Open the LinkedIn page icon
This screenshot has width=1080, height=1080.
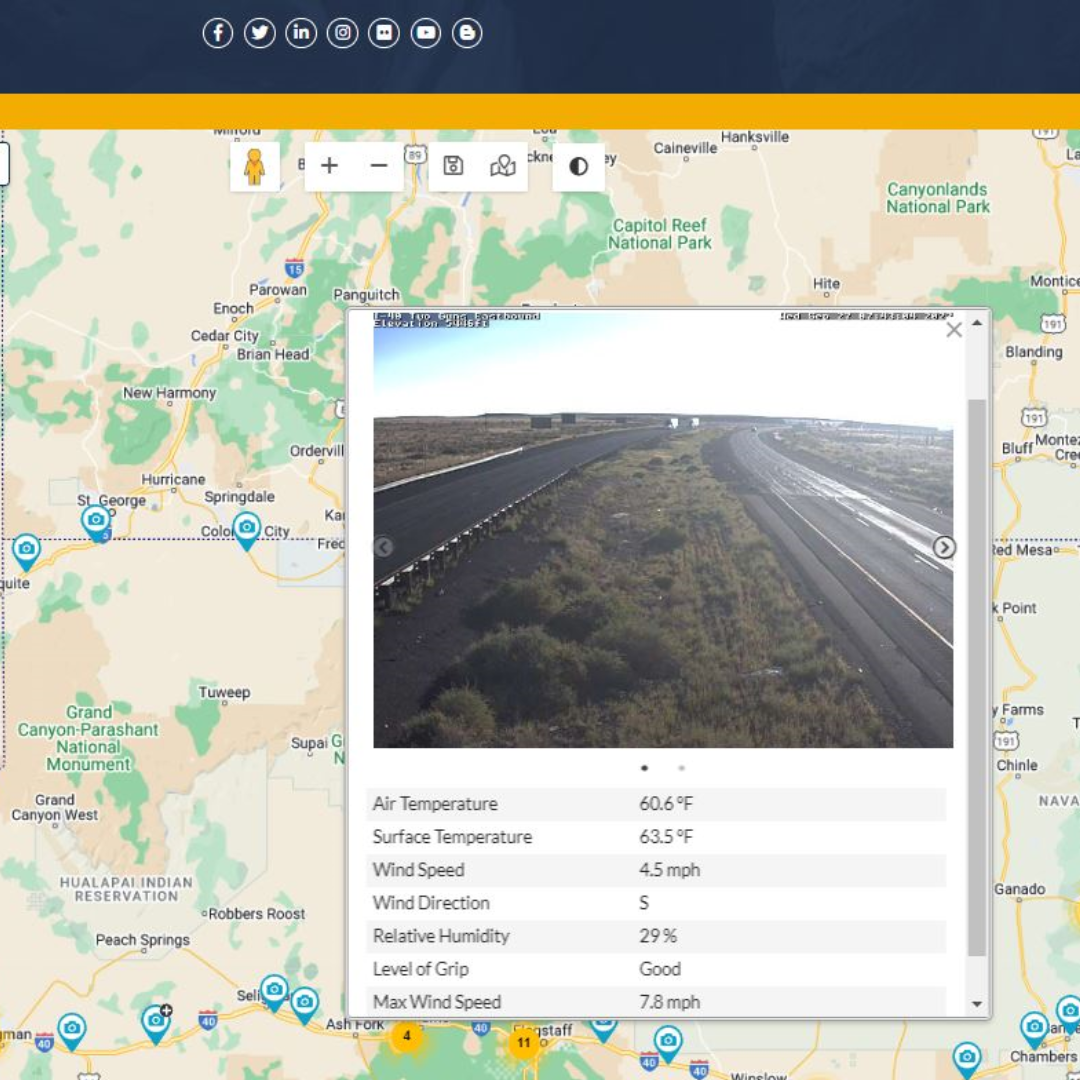[x=301, y=32]
